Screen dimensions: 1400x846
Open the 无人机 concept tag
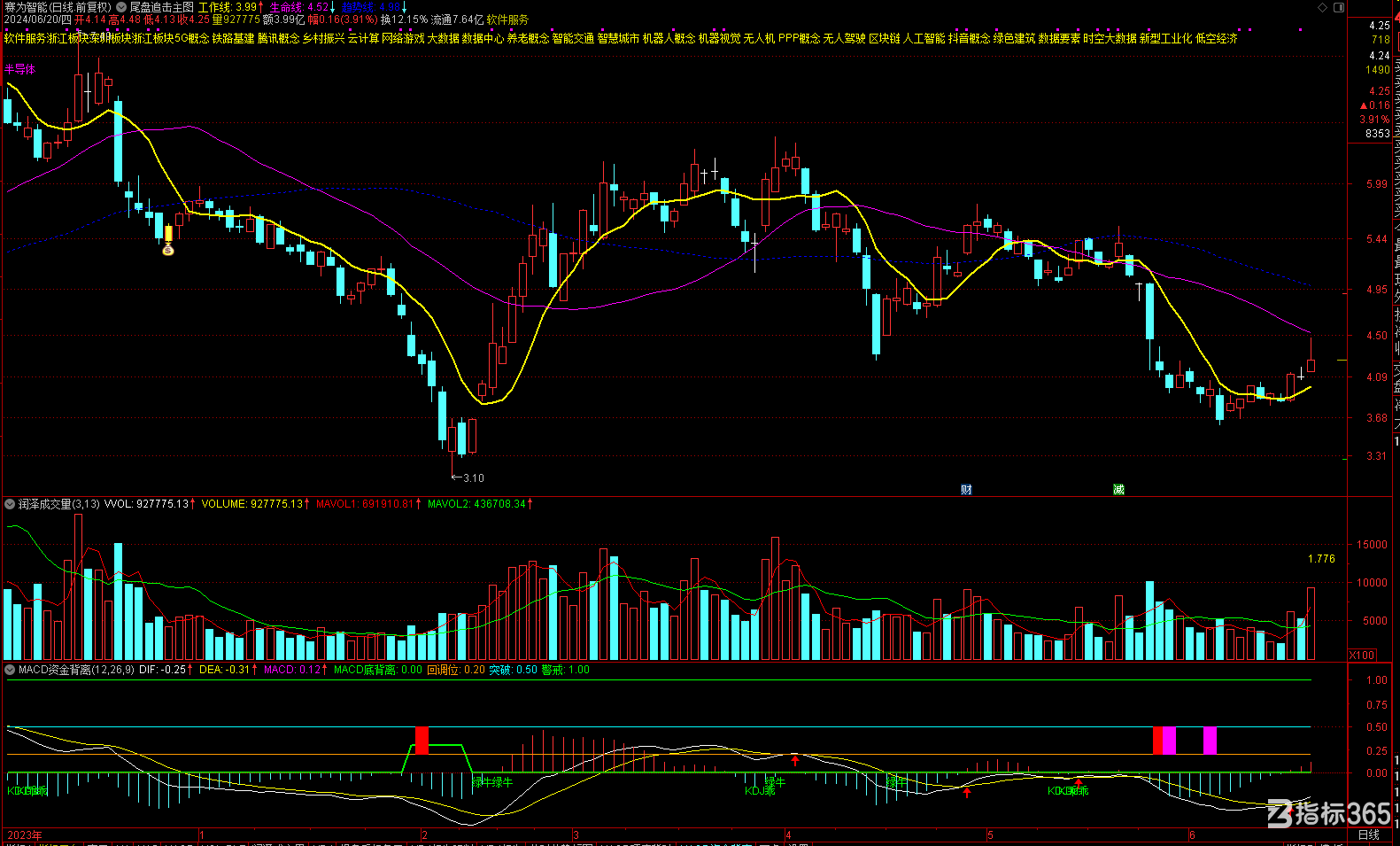pos(760,39)
